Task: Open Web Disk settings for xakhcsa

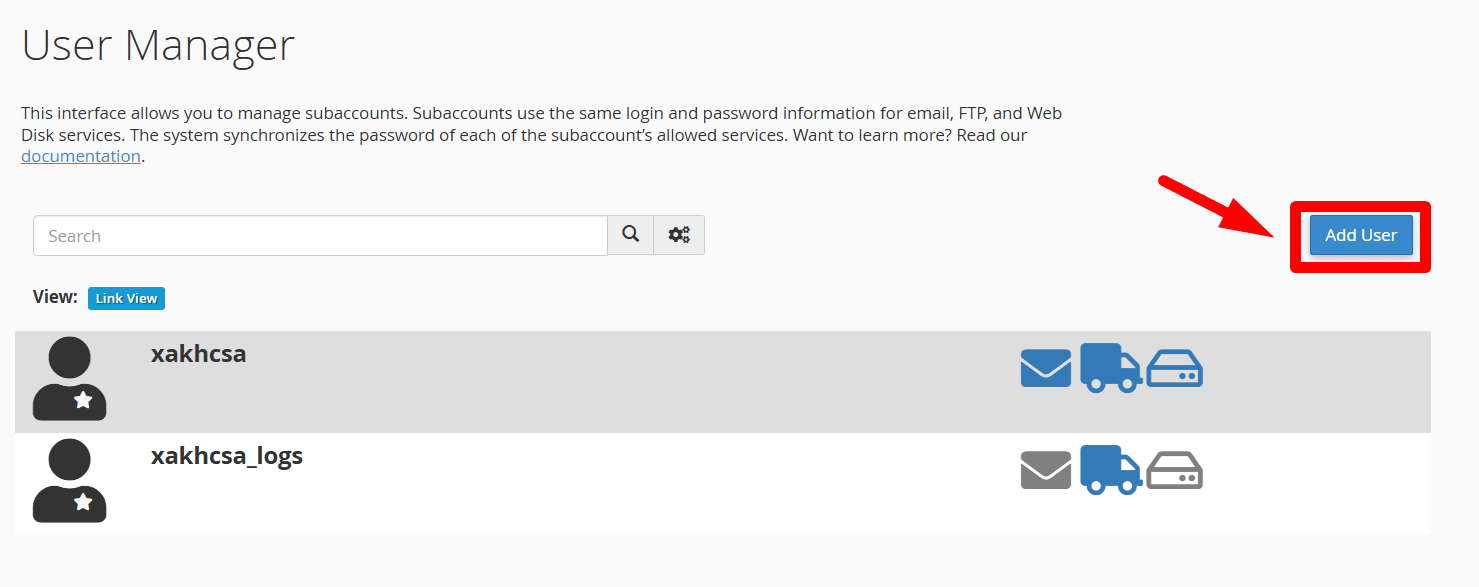Action: click(1174, 368)
